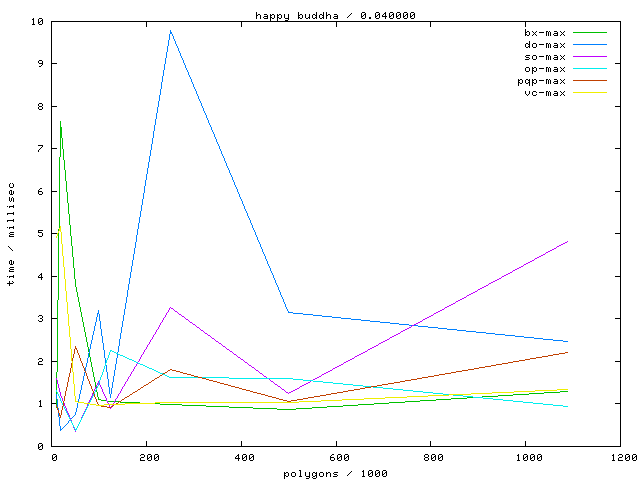The image size is (640, 480).
Task: Click the blue line sample beside do-max
Action: click(x=588, y=45)
